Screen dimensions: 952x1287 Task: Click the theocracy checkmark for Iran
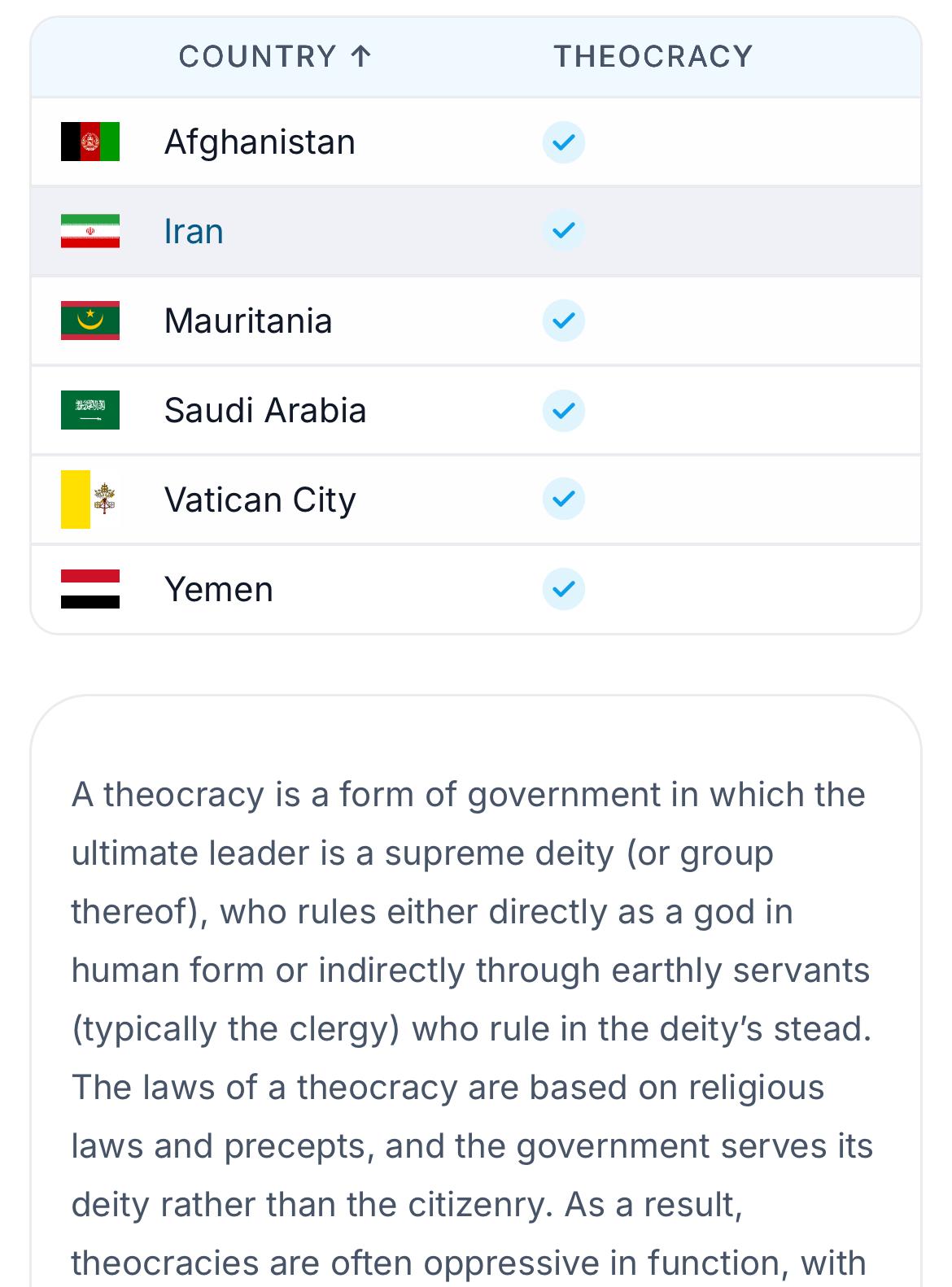click(564, 231)
